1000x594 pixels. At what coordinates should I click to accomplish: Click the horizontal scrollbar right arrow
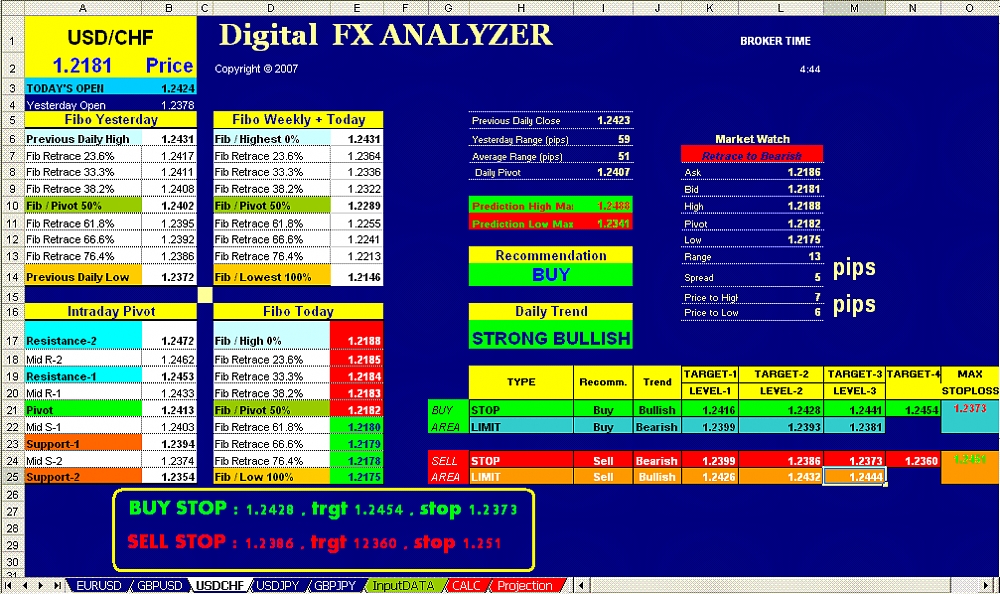pyautogui.click(x=987, y=585)
